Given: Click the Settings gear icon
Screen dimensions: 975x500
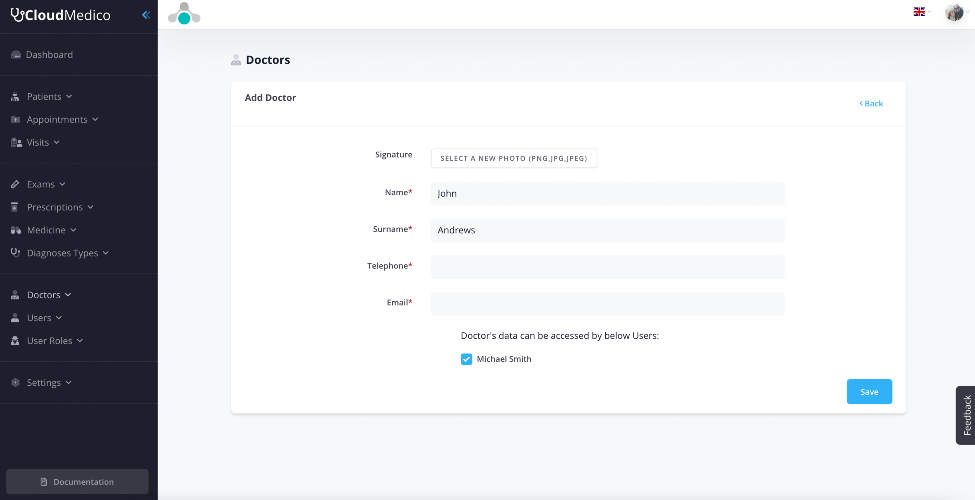Looking at the screenshot, I should [x=16, y=382].
